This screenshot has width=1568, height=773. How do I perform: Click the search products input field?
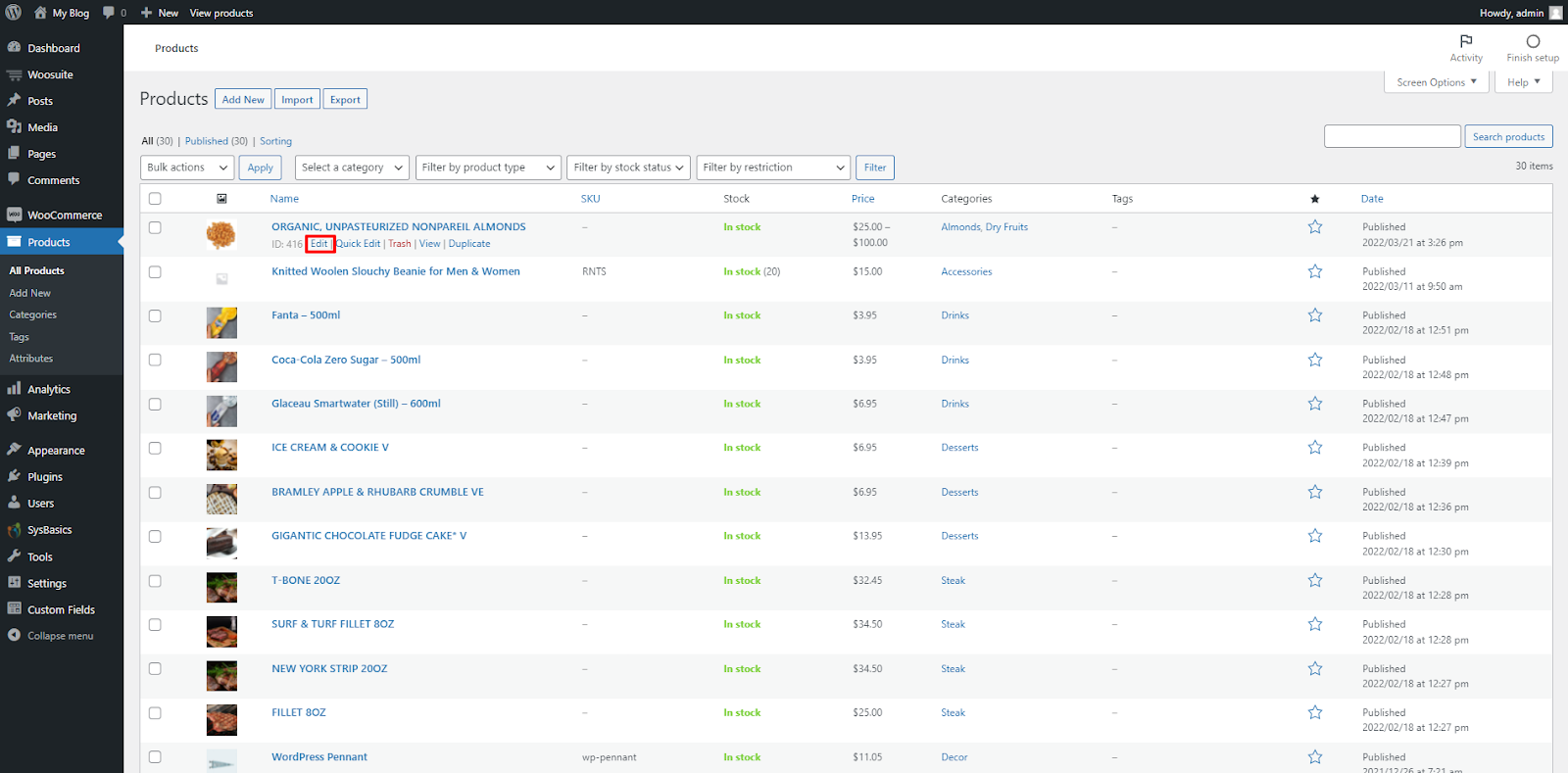tap(1393, 136)
